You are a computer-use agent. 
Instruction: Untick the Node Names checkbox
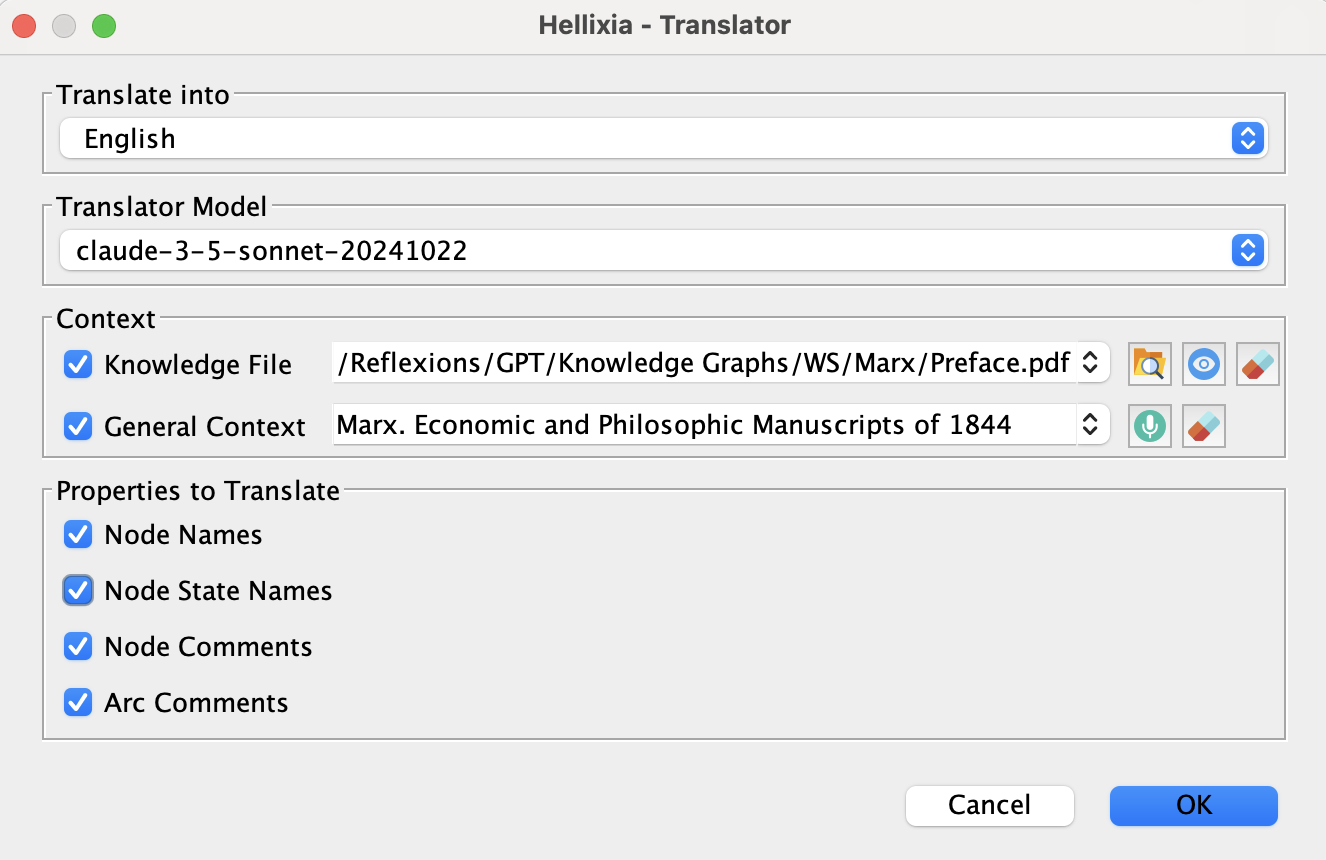click(78, 535)
